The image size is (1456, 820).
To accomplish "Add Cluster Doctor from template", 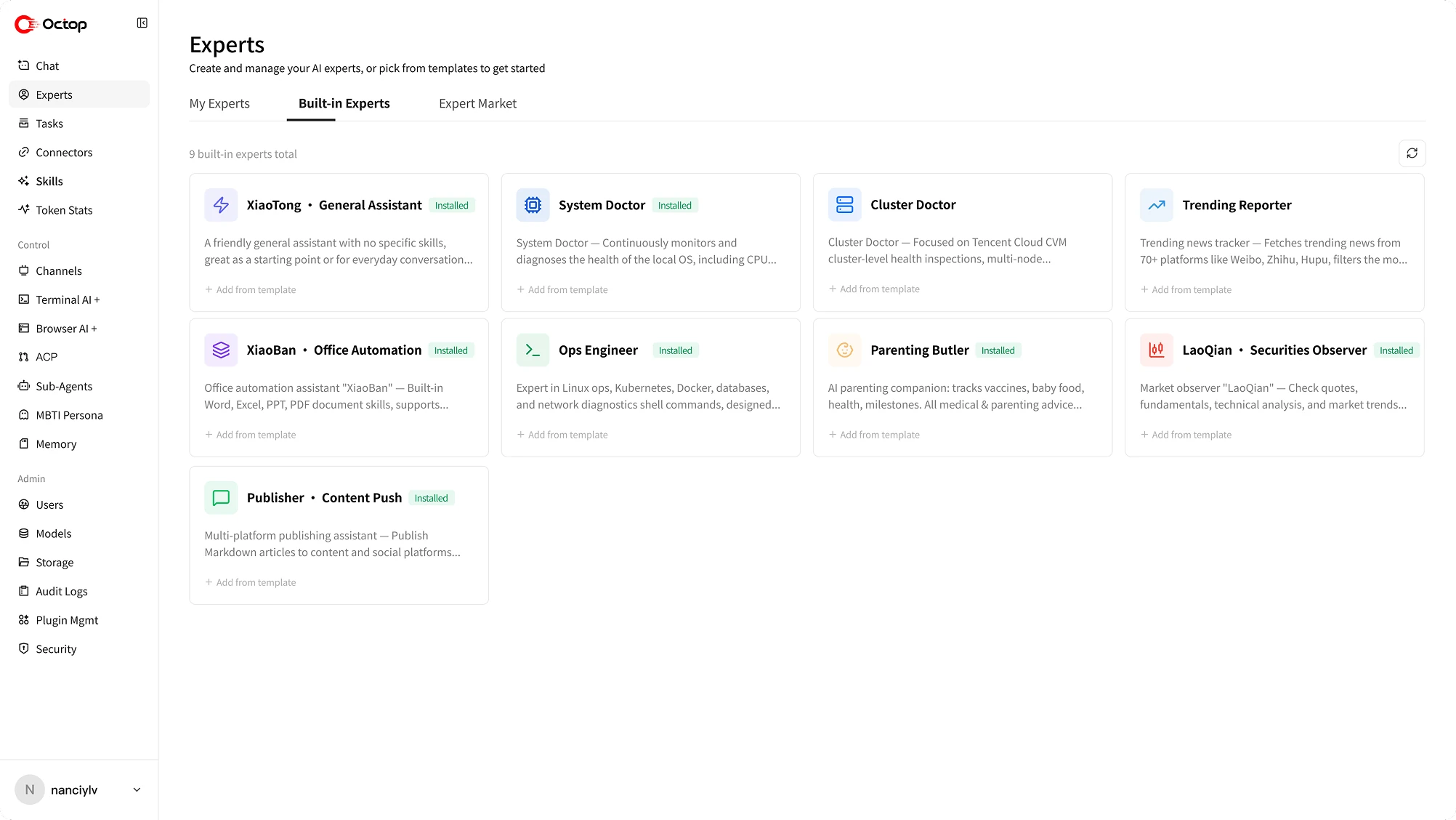I will (874, 289).
